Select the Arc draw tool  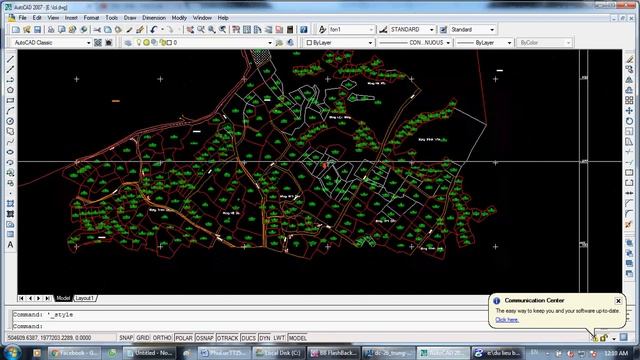tap(11, 111)
